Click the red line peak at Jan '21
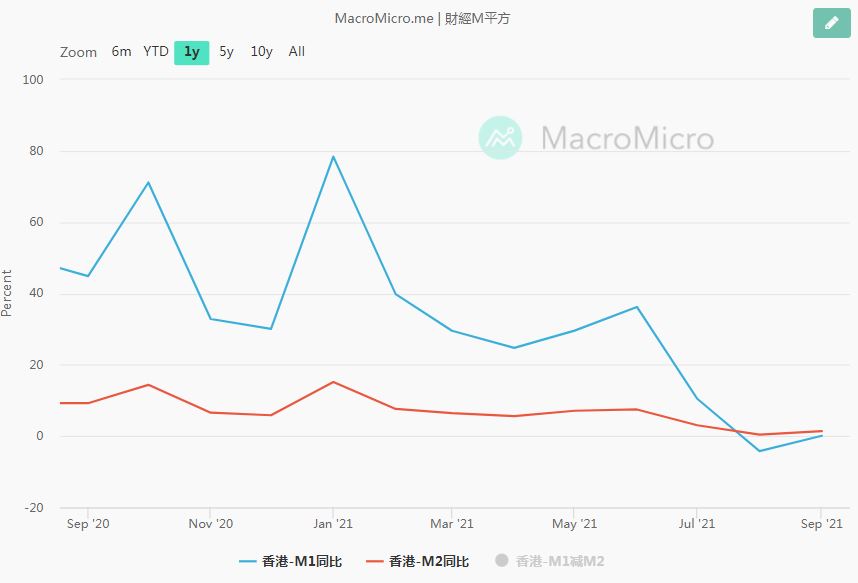The width and height of the screenshot is (858, 583). 332,382
